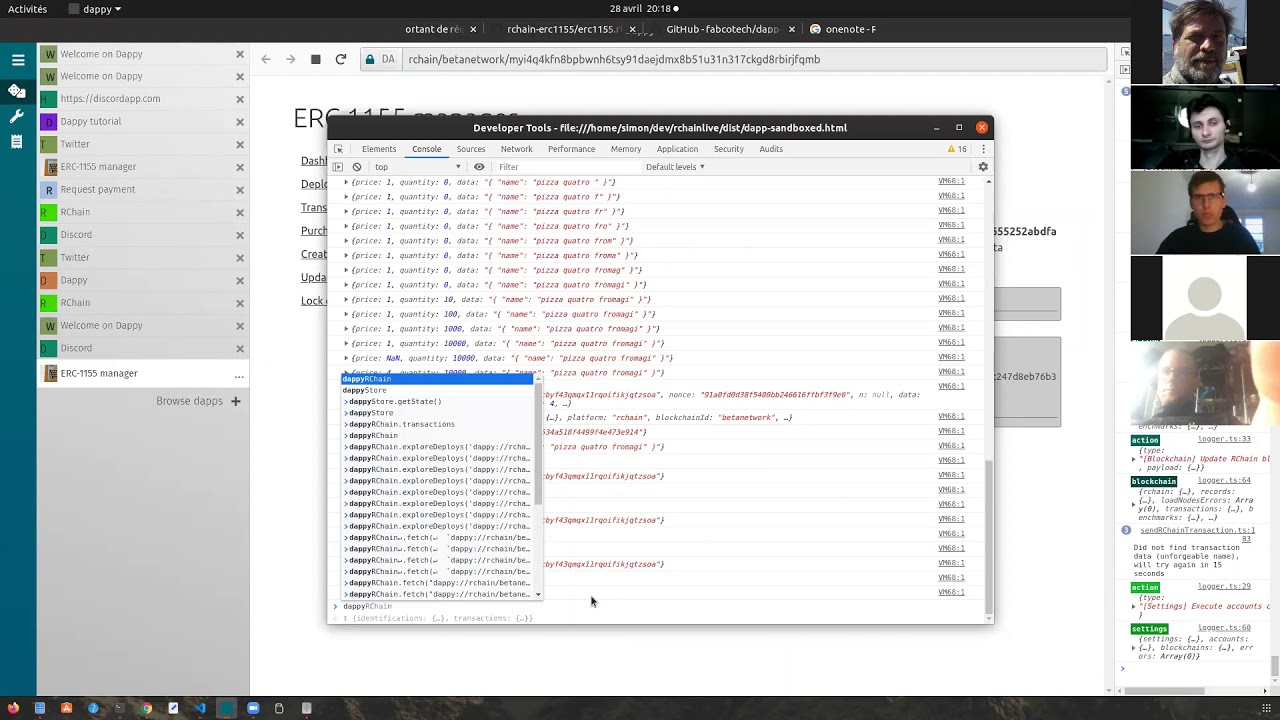The height and width of the screenshot is (720, 1280).
Task: Switch to the Performance tab
Action: 571,149
